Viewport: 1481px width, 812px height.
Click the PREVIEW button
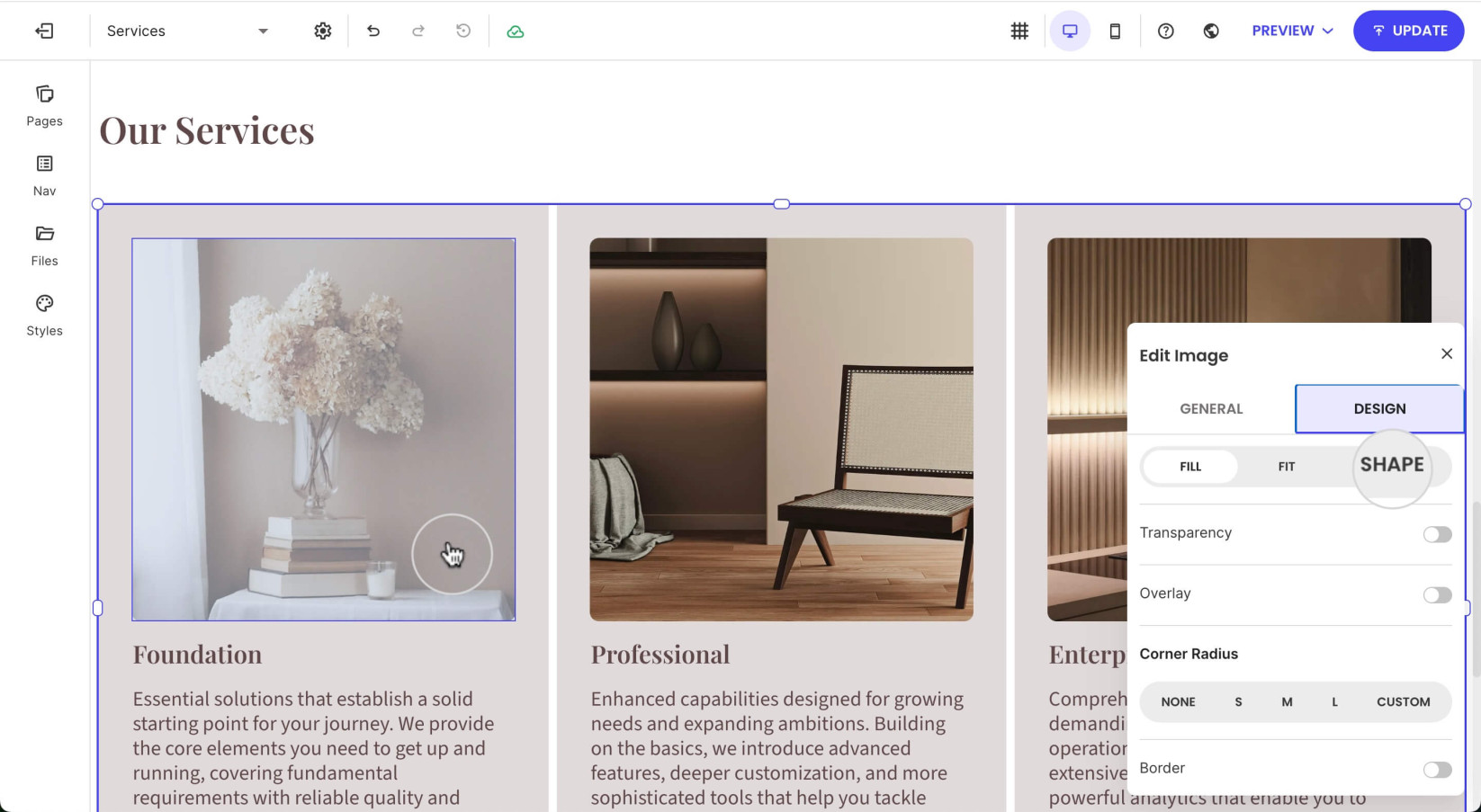[x=1282, y=31]
